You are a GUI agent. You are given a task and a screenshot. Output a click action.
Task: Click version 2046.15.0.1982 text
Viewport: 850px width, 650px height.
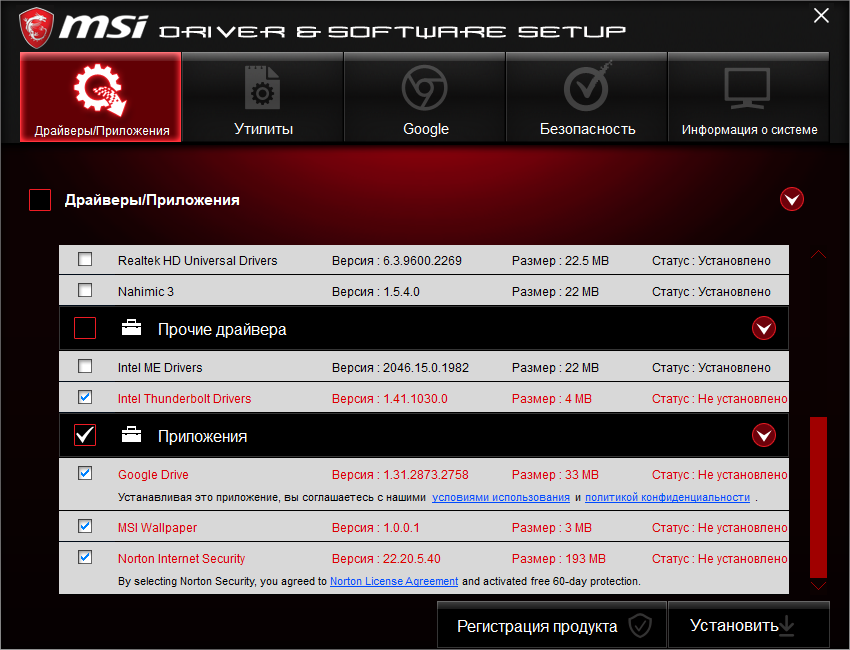coord(426,368)
